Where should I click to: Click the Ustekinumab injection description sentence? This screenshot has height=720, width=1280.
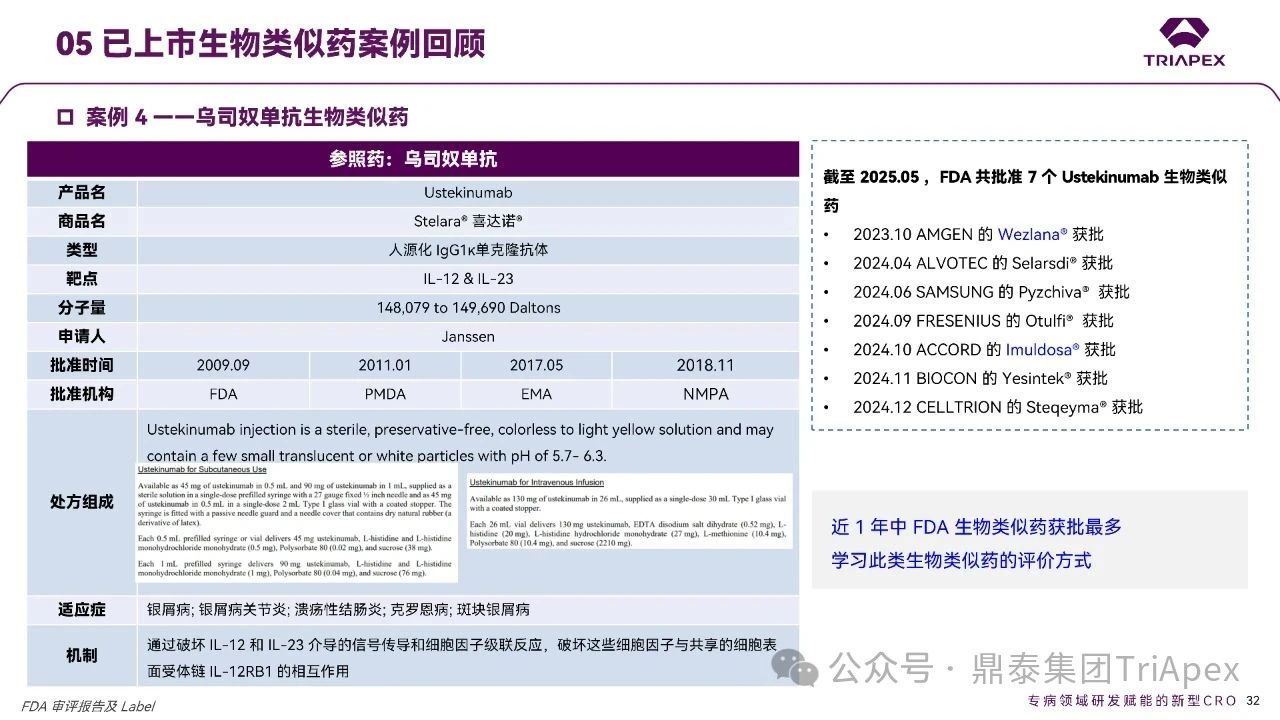point(460,443)
